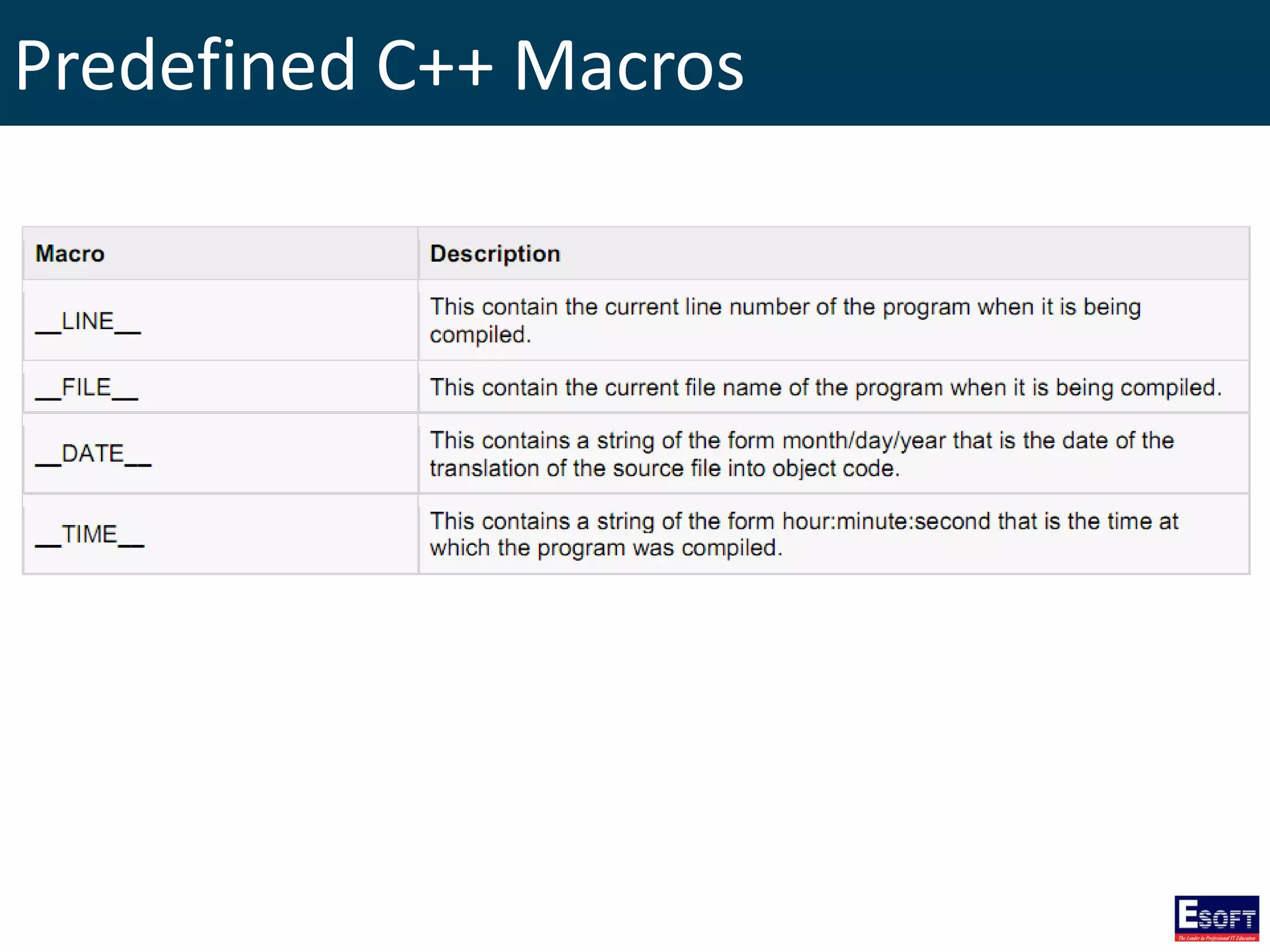Click the empty white area below table

(x=620, y=744)
